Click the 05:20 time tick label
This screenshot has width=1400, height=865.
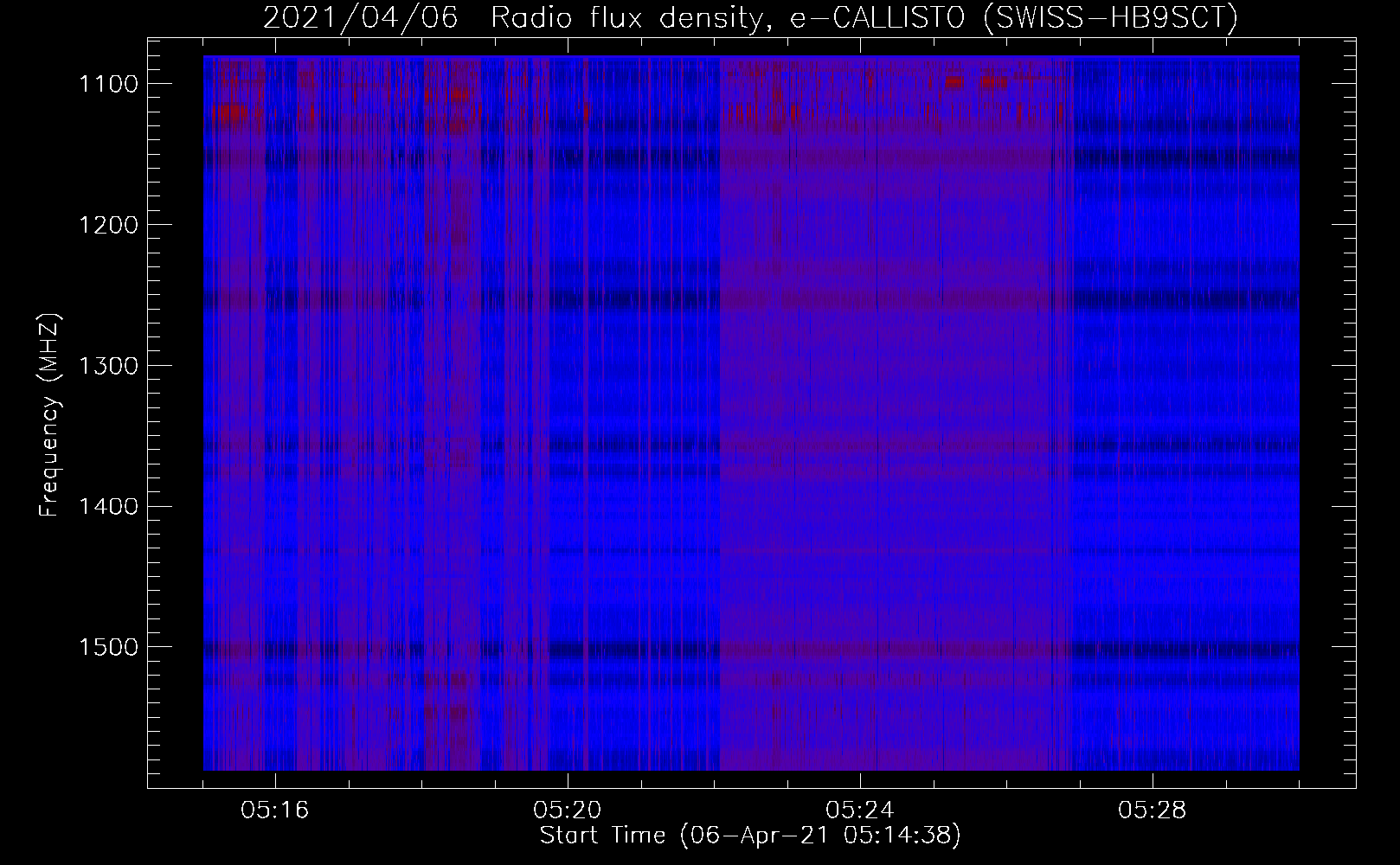pos(568,811)
